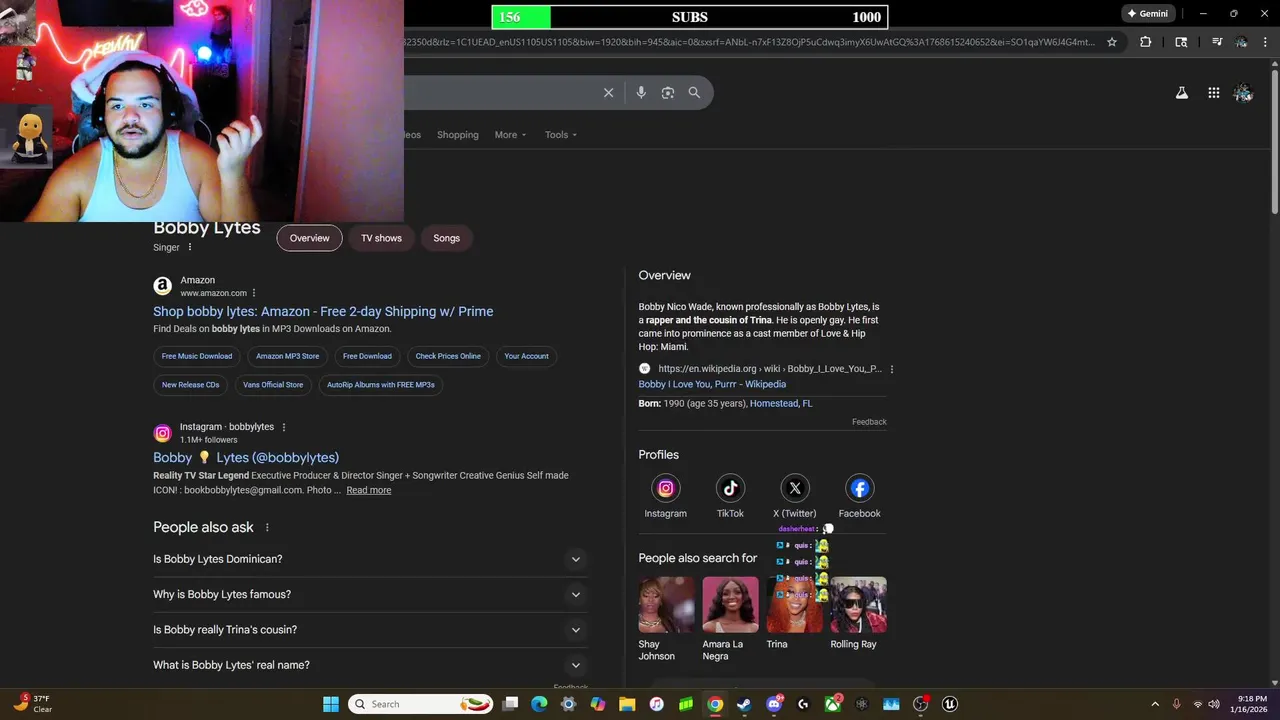1280x720 pixels.
Task: Open Chrome three-dot menu
Action: (1266, 42)
